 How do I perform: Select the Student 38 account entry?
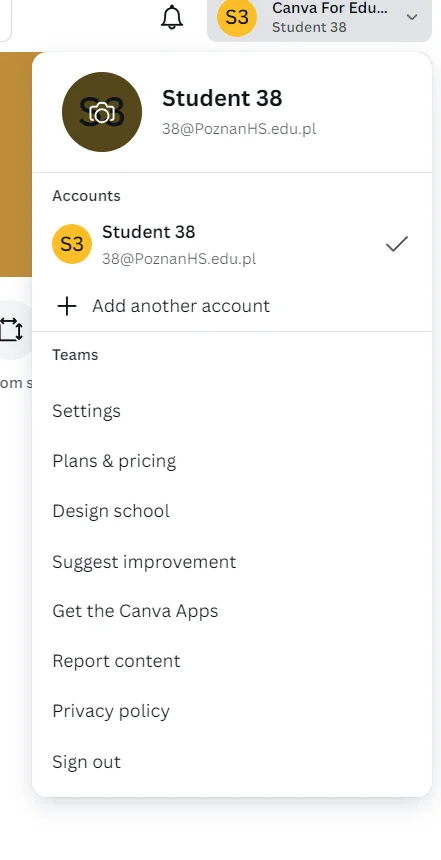point(231,244)
